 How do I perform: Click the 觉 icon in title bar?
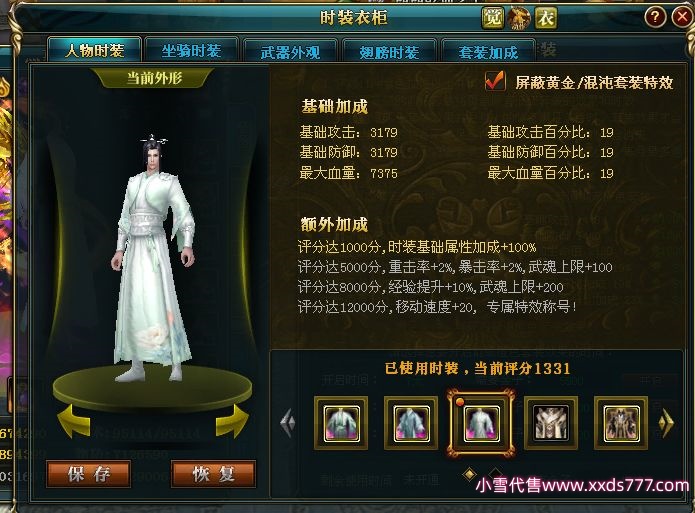492,18
